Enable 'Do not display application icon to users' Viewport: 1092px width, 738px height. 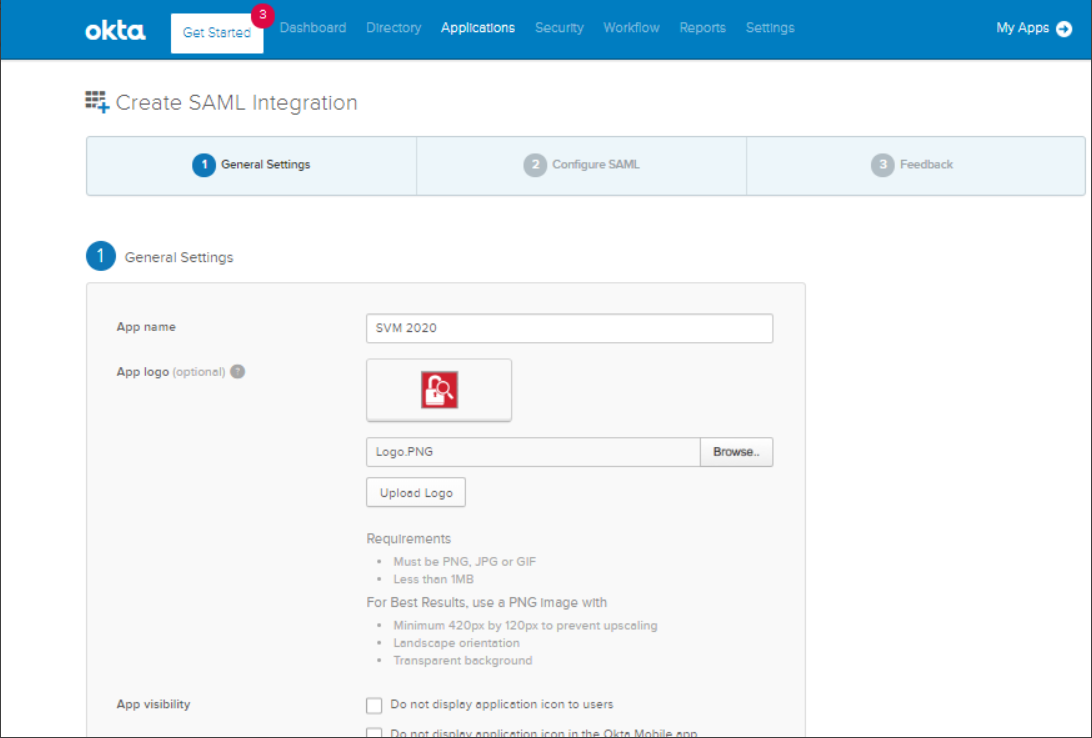click(x=375, y=705)
